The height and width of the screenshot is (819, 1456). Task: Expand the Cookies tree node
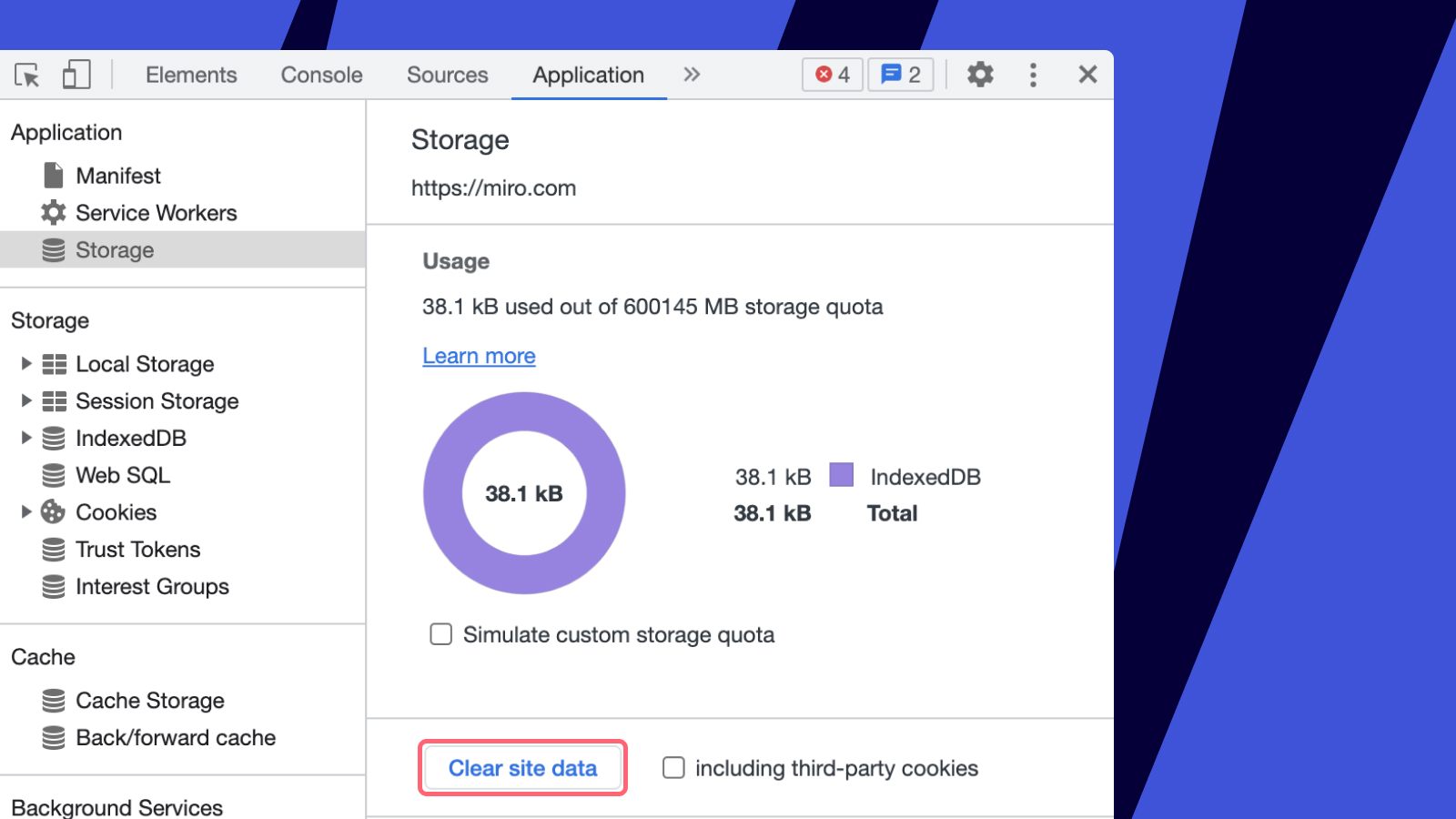pos(26,512)
